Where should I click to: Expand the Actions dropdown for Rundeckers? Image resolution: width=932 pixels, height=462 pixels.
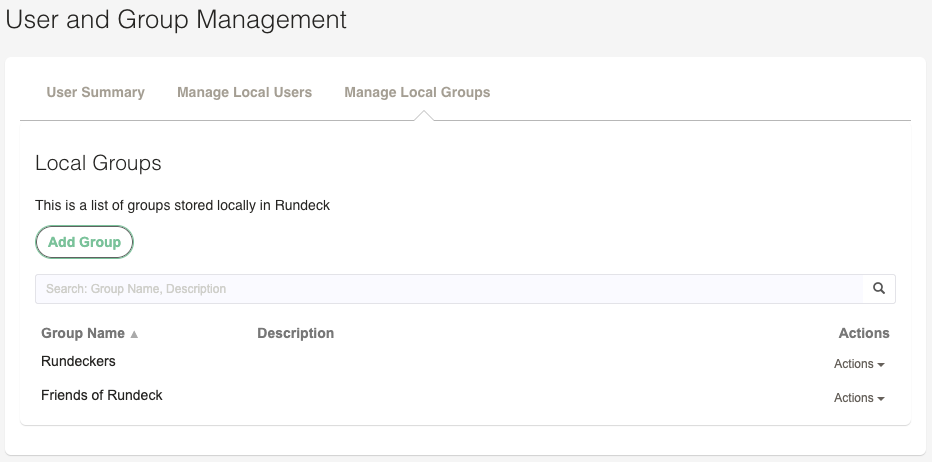click(x=859, y=364)
